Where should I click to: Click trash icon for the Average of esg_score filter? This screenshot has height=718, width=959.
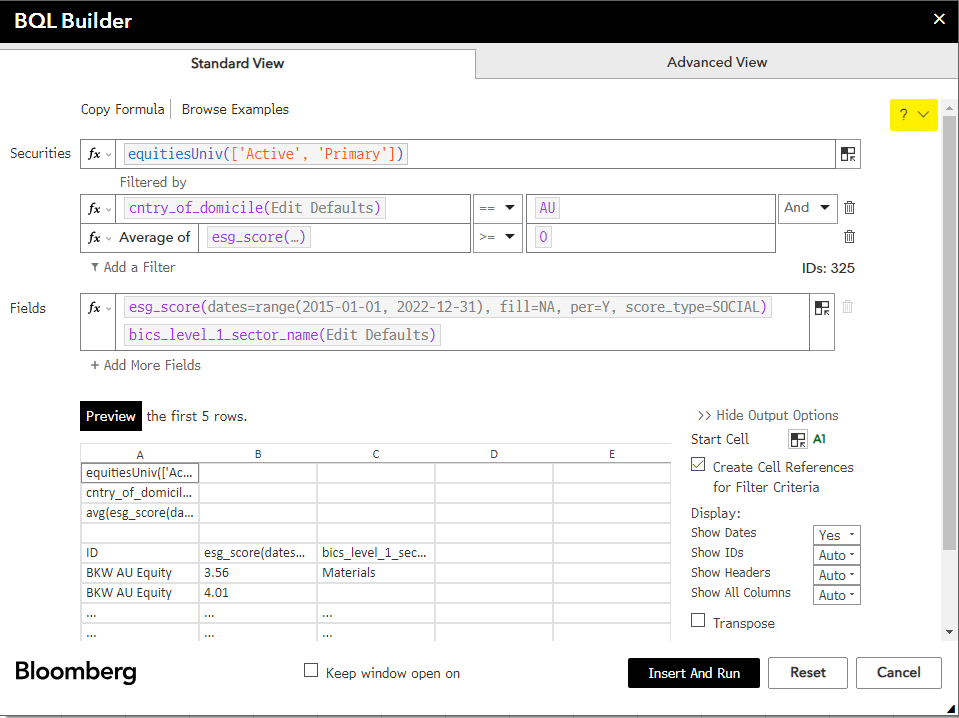[848, 236]
